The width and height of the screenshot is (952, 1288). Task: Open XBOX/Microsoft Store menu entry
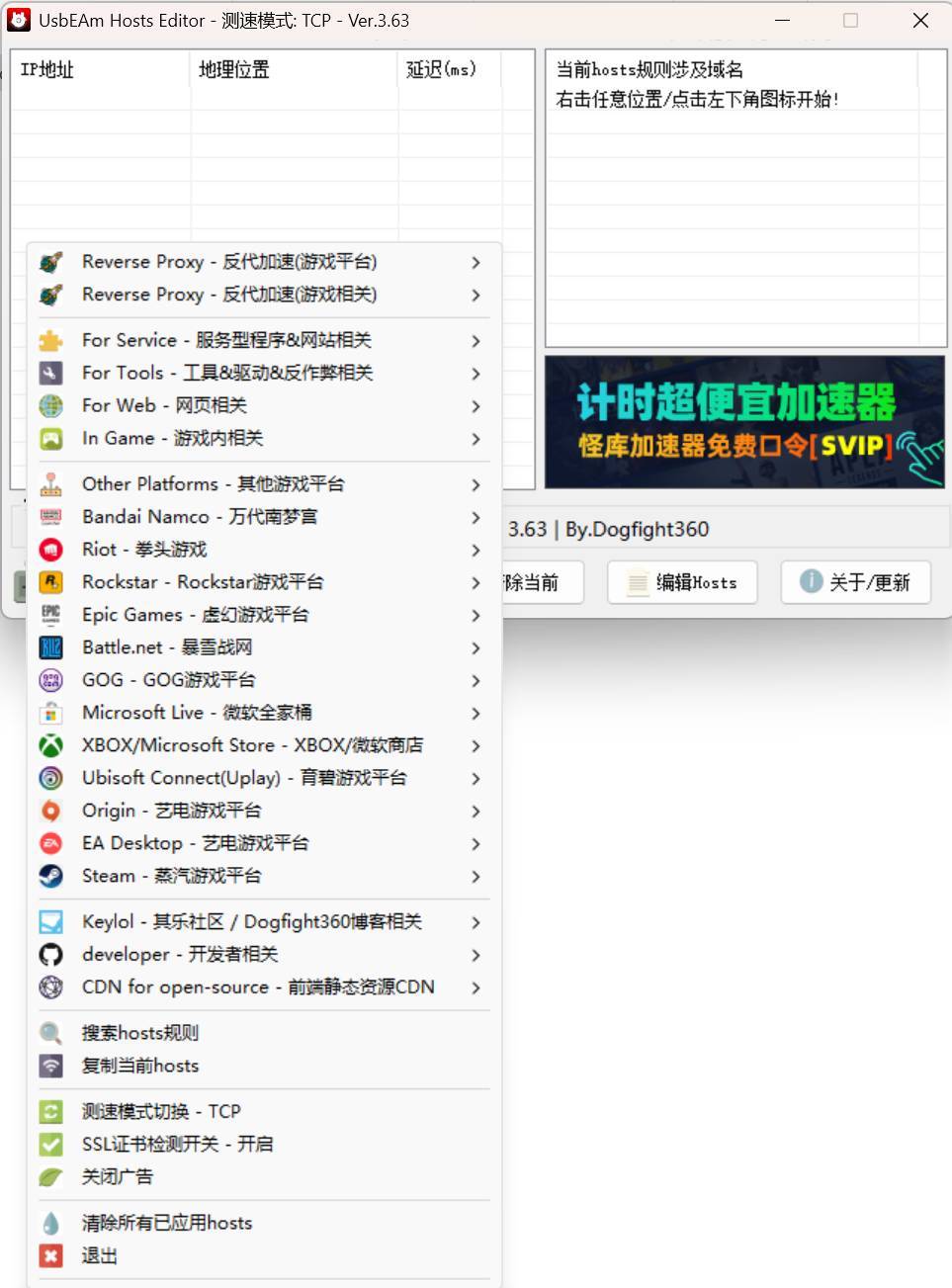coord(264,745)
